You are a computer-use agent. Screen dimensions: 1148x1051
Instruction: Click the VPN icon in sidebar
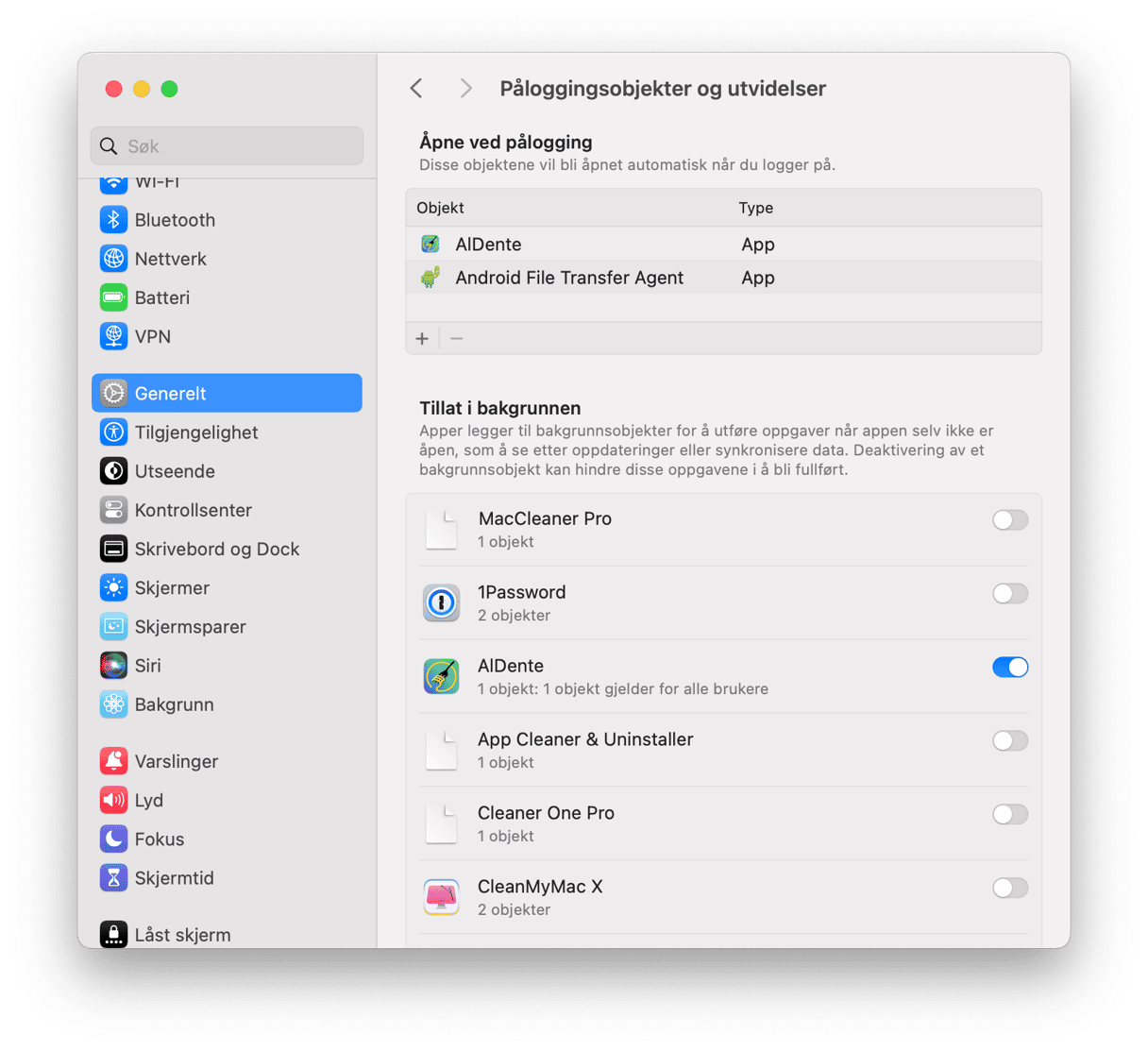point(114,336)
